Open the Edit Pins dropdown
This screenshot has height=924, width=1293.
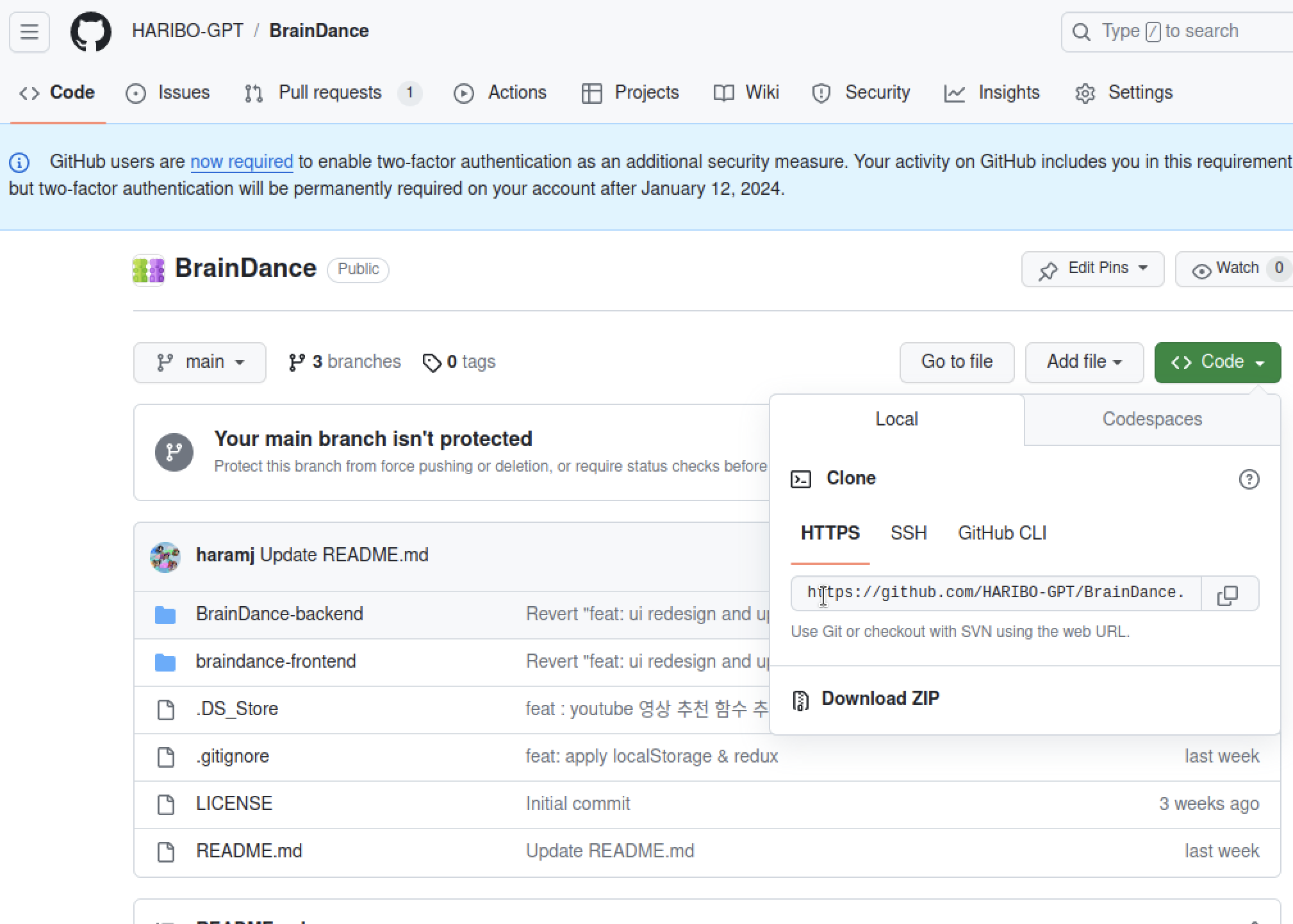1092,269
